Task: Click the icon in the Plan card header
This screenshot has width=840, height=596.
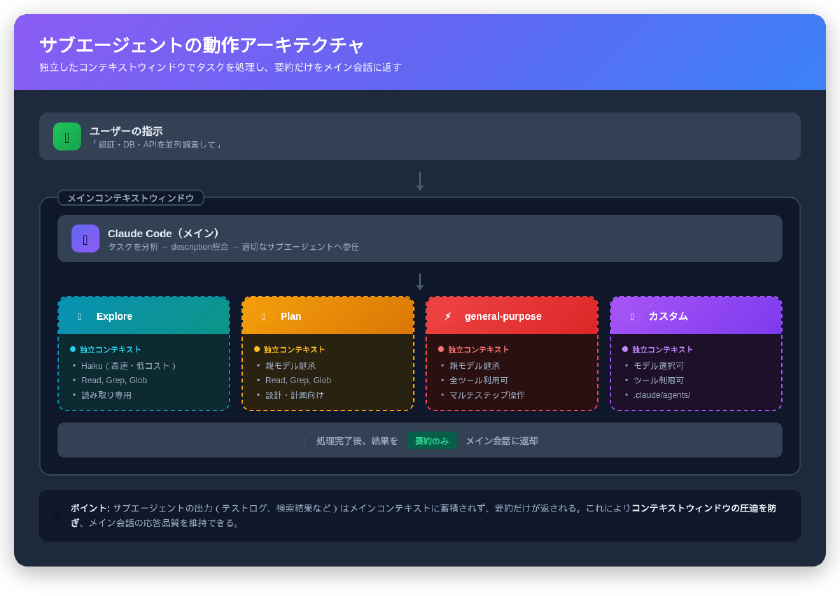Action: (x=266, y=315)
